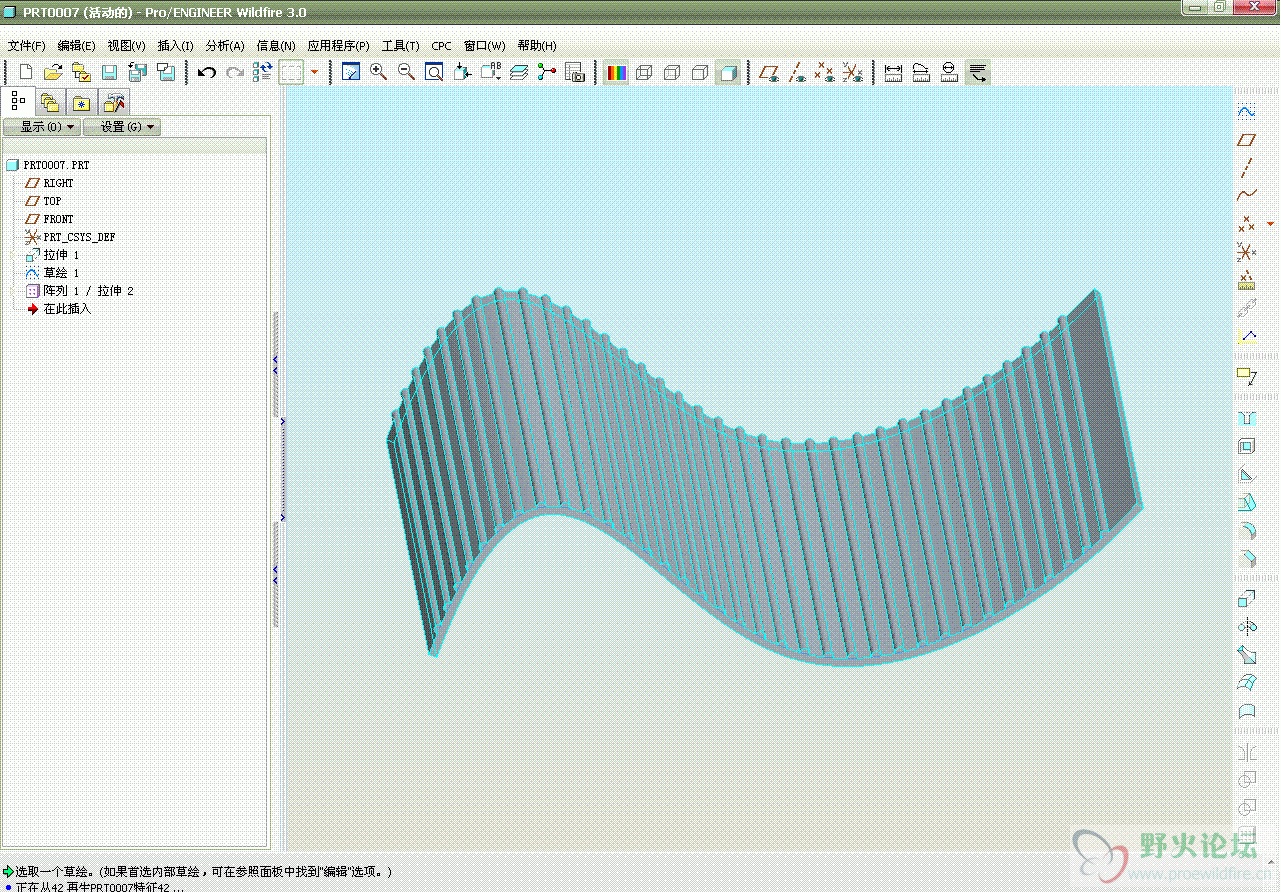This screenshot has height=892, width=1281.
Task: Click the Save a Copy icon
Action: coord(138,72)
